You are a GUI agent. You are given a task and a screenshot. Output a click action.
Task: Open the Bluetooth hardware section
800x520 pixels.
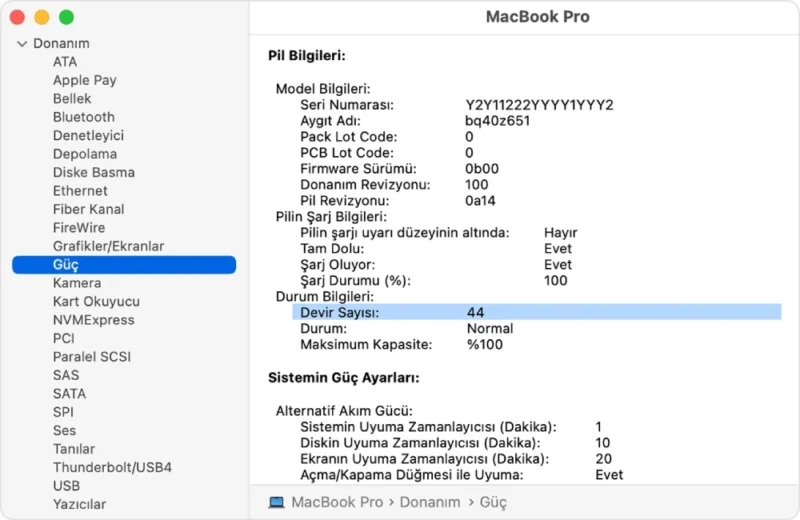(84, 117)
